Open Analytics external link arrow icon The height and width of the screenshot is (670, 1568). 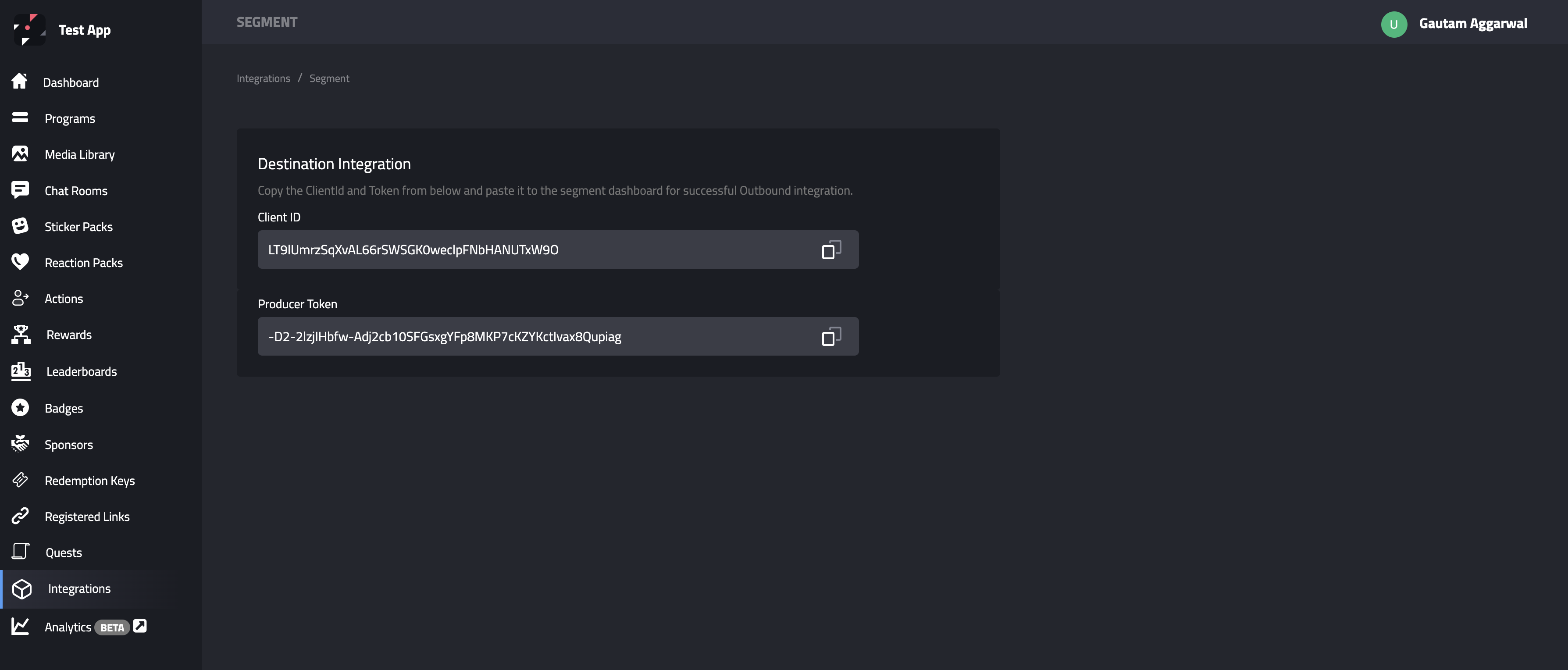pos(140,626)
